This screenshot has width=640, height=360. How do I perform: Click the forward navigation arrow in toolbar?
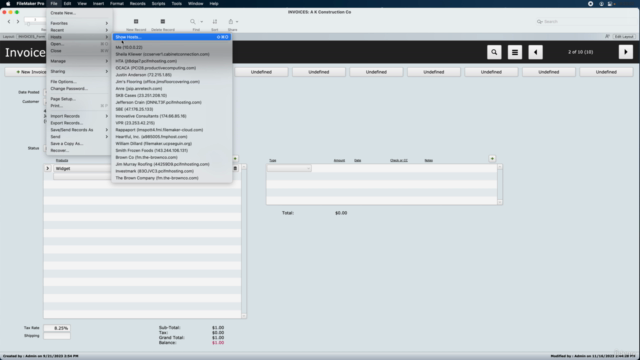coord(18,22)
